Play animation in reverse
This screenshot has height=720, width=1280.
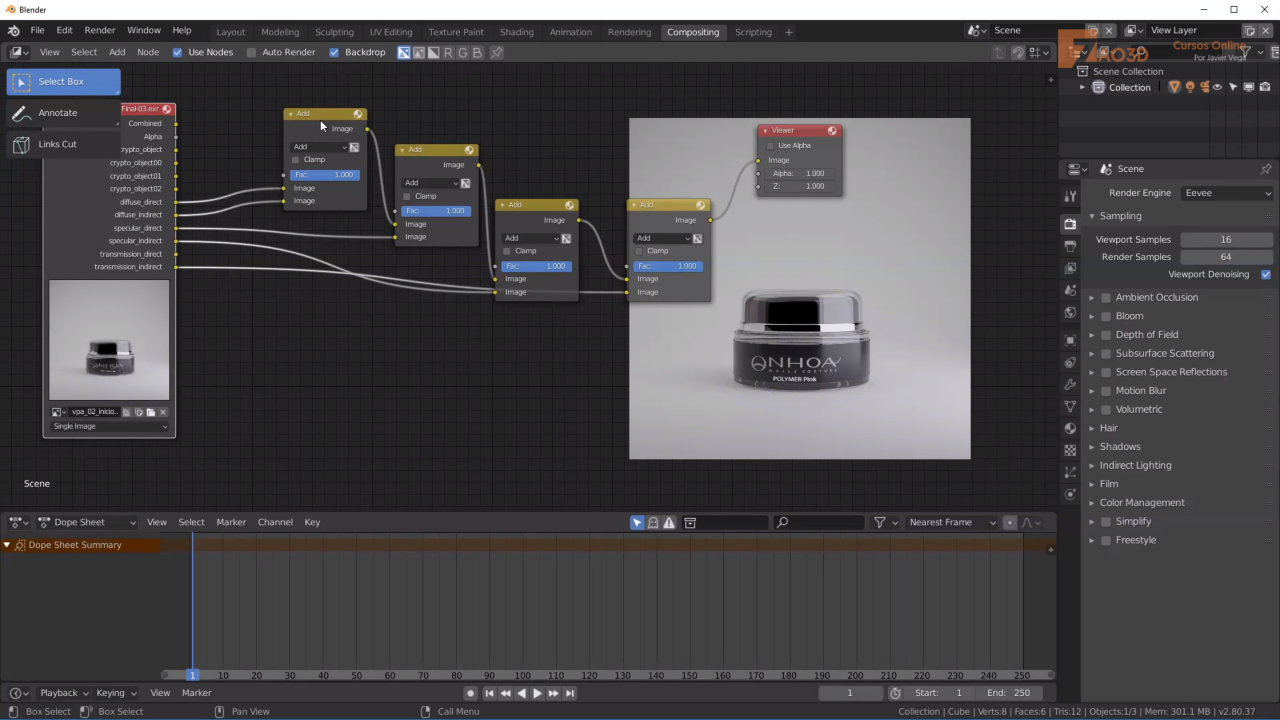521,693
